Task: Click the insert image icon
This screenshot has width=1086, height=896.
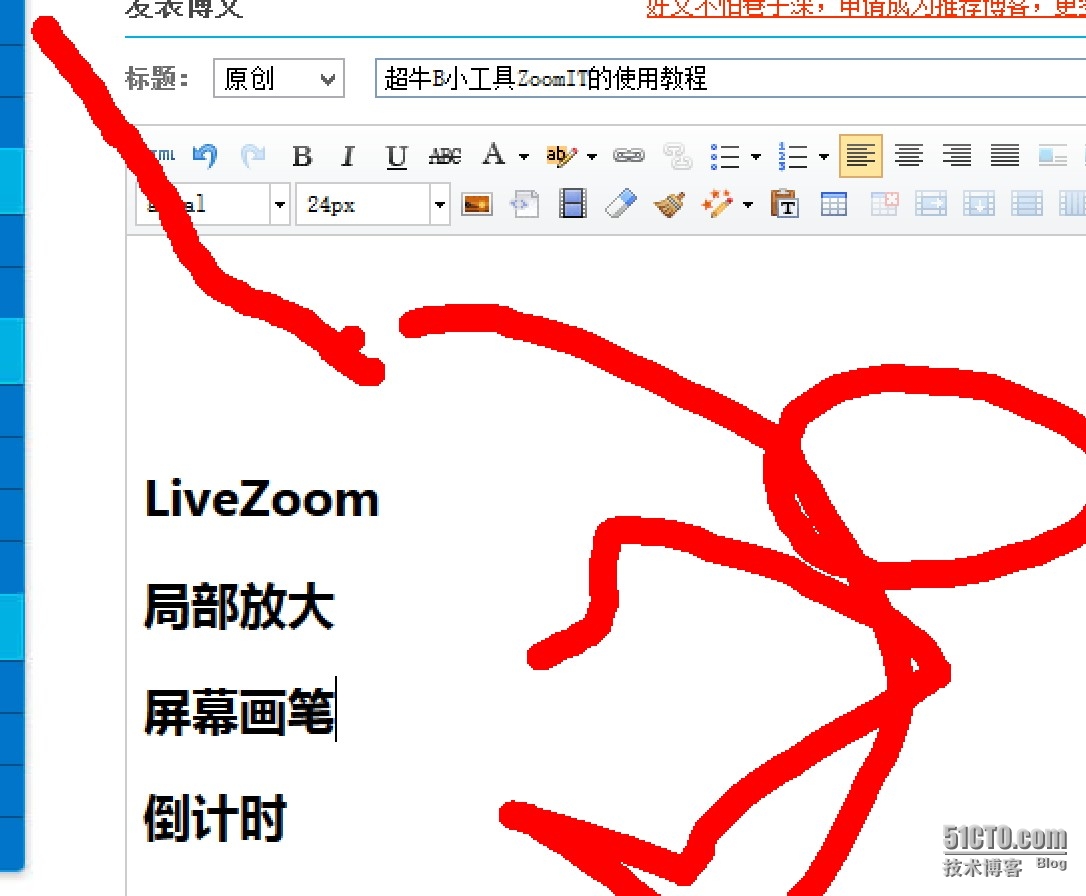Action: coord(477,204)
